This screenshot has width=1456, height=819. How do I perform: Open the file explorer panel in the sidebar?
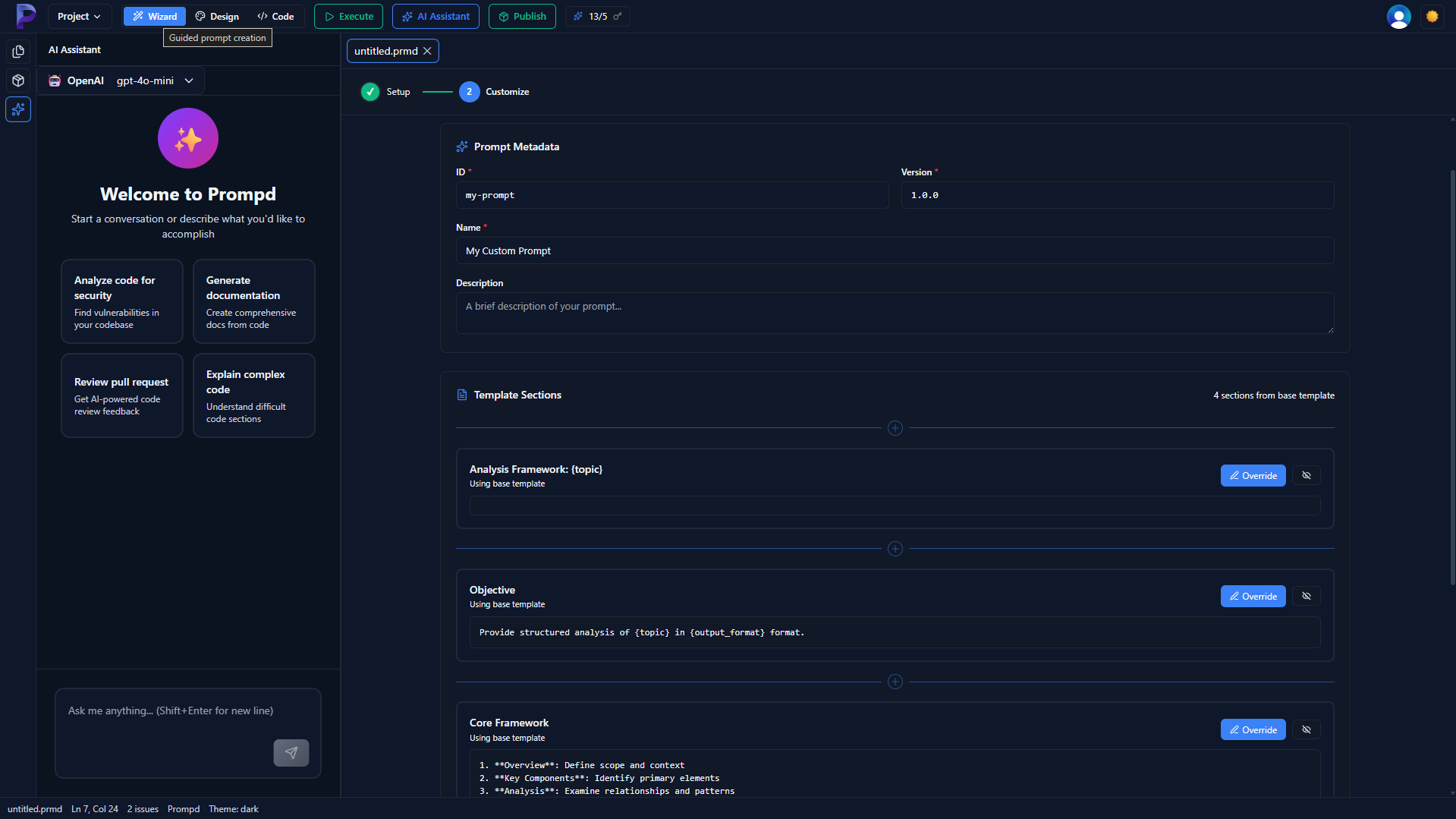click(17, 52)
